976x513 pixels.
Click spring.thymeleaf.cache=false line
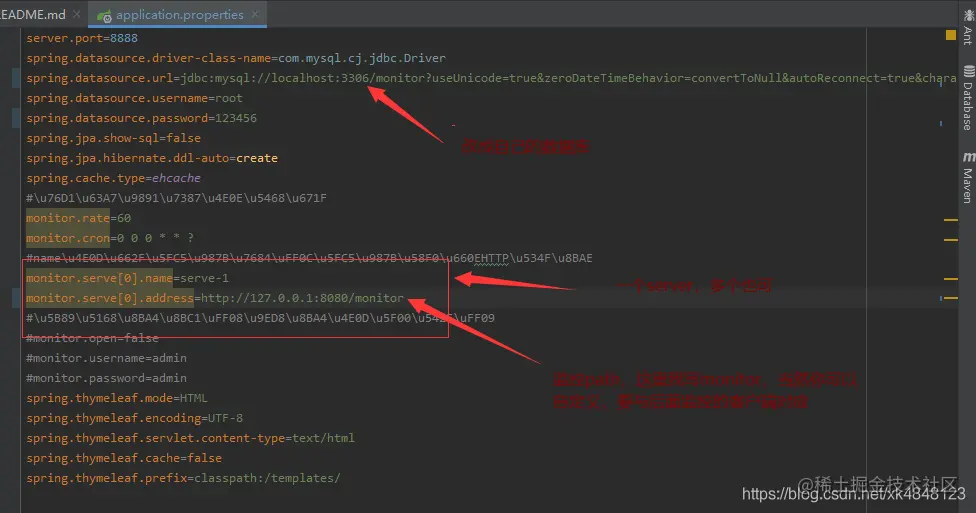124,458
